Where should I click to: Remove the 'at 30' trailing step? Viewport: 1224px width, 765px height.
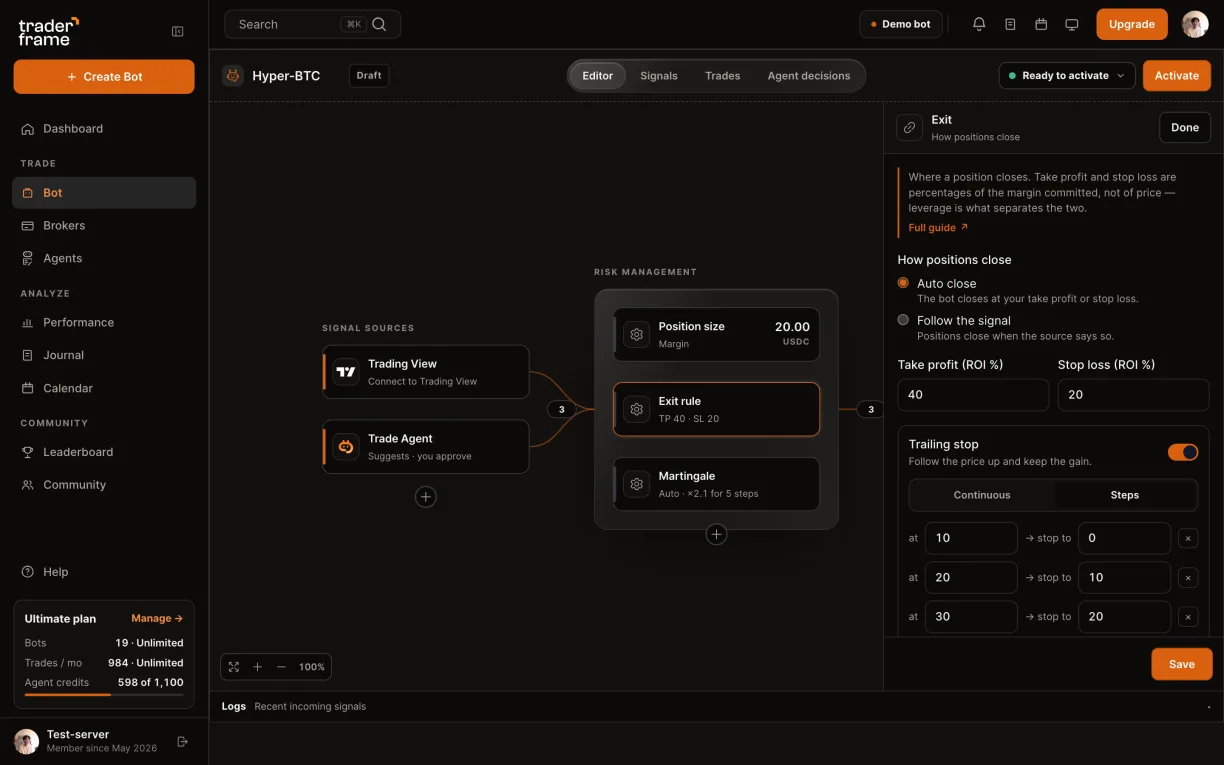1188,617
